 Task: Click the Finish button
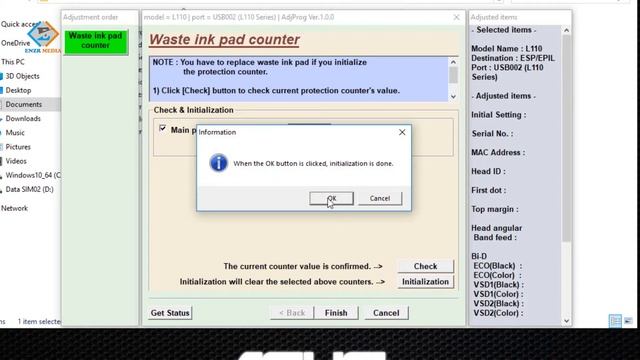(336, 313)
